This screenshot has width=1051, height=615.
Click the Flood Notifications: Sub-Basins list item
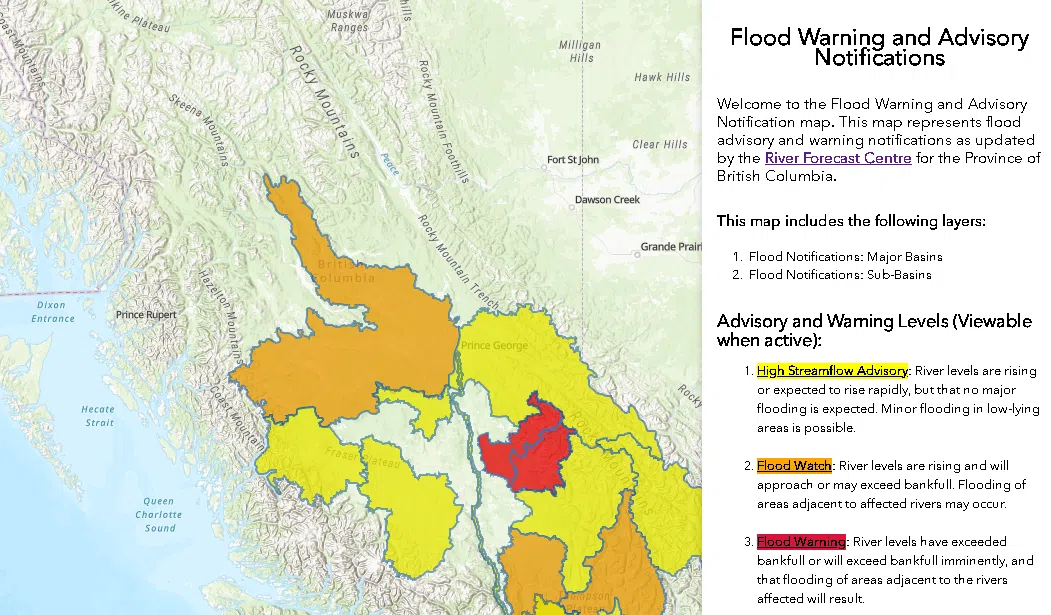(x=840, y=275)
